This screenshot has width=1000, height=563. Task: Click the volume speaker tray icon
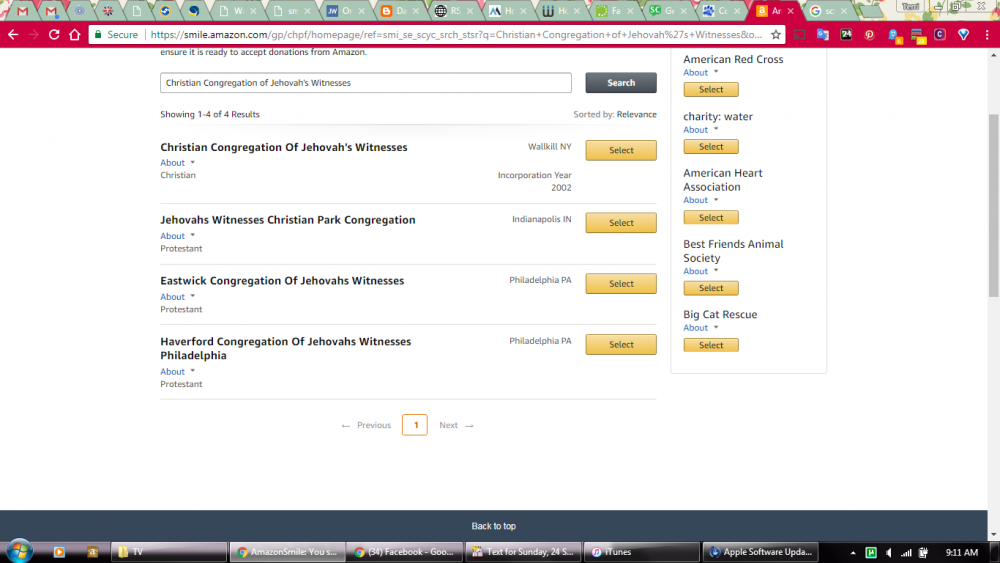pos(889,553)
